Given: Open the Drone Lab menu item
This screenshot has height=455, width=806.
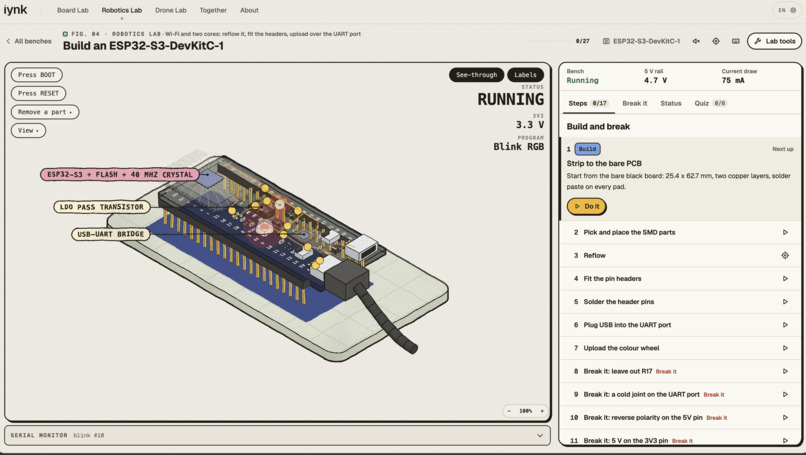Looking at the screenshot, I should (x=171, y=10).
